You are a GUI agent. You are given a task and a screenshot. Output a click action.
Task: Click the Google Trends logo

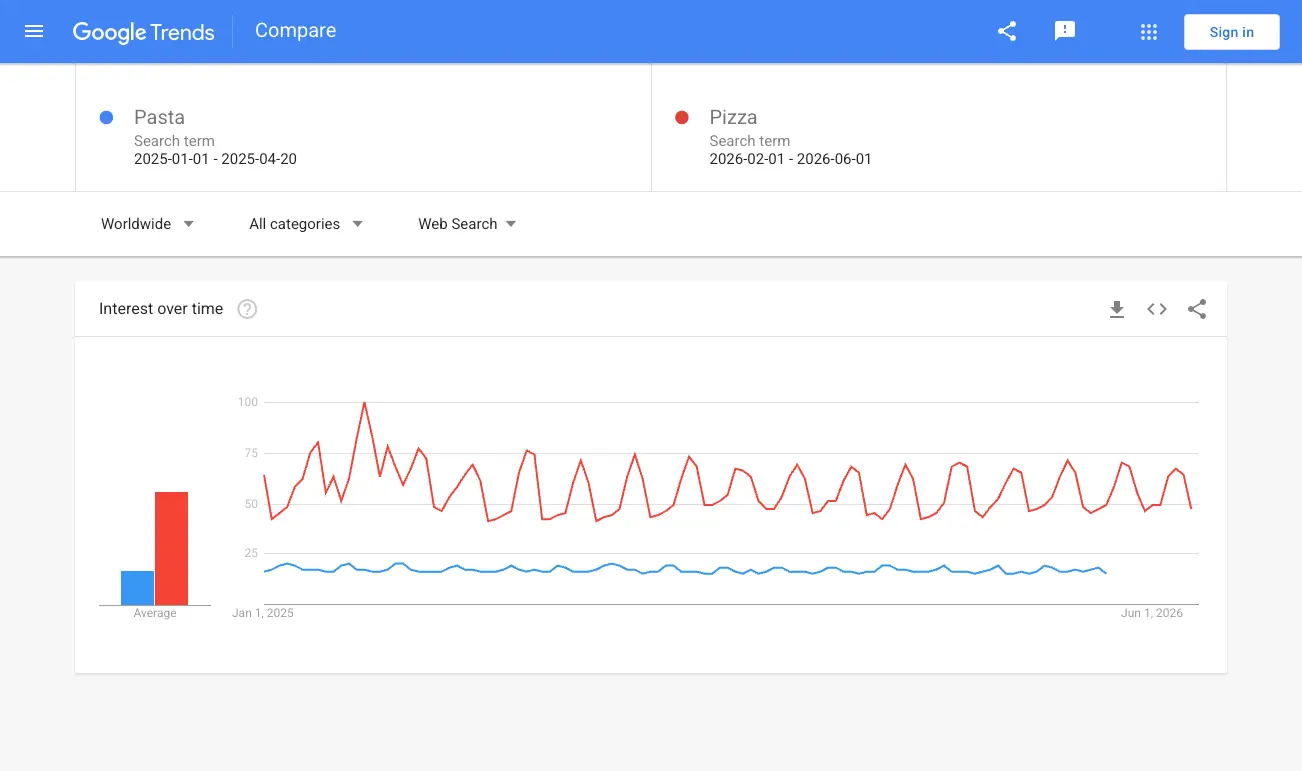point(143,32)
